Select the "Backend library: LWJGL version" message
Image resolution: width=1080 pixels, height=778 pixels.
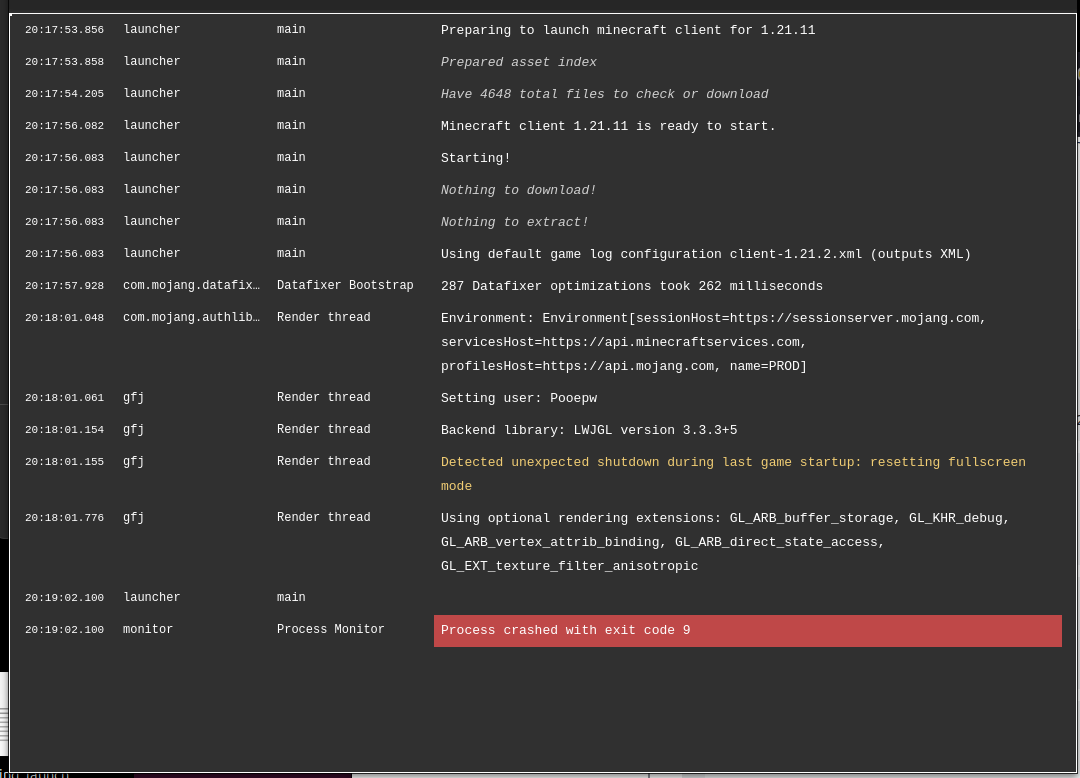589,430
